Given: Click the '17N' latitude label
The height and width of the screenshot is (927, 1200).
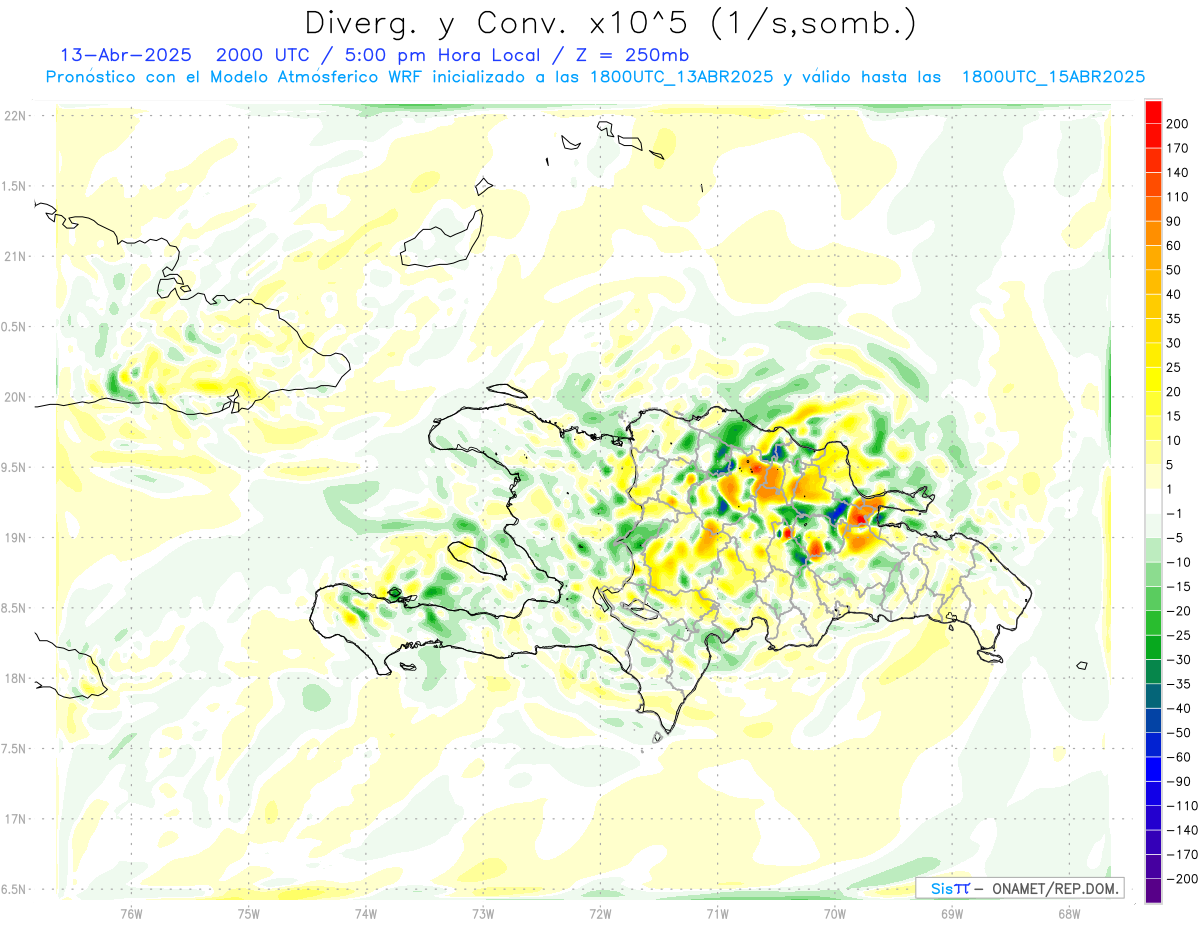Looking at the screenshot, I should 14,819.
